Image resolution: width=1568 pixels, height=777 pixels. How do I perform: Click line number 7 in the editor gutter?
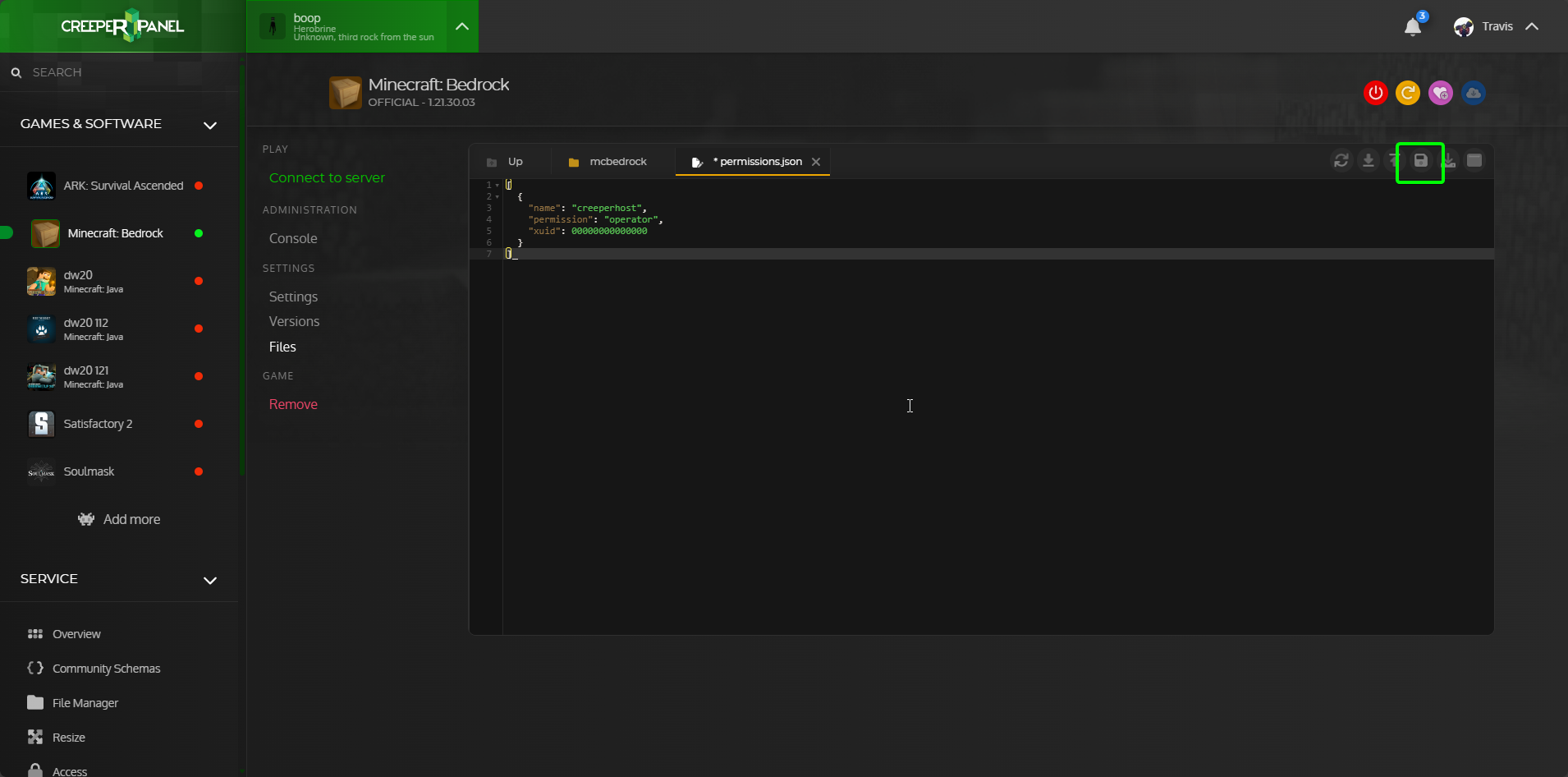point(489,254)
